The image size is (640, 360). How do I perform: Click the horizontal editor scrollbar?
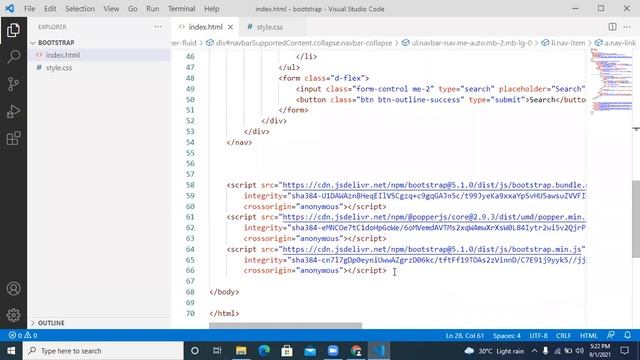(285, 325)
